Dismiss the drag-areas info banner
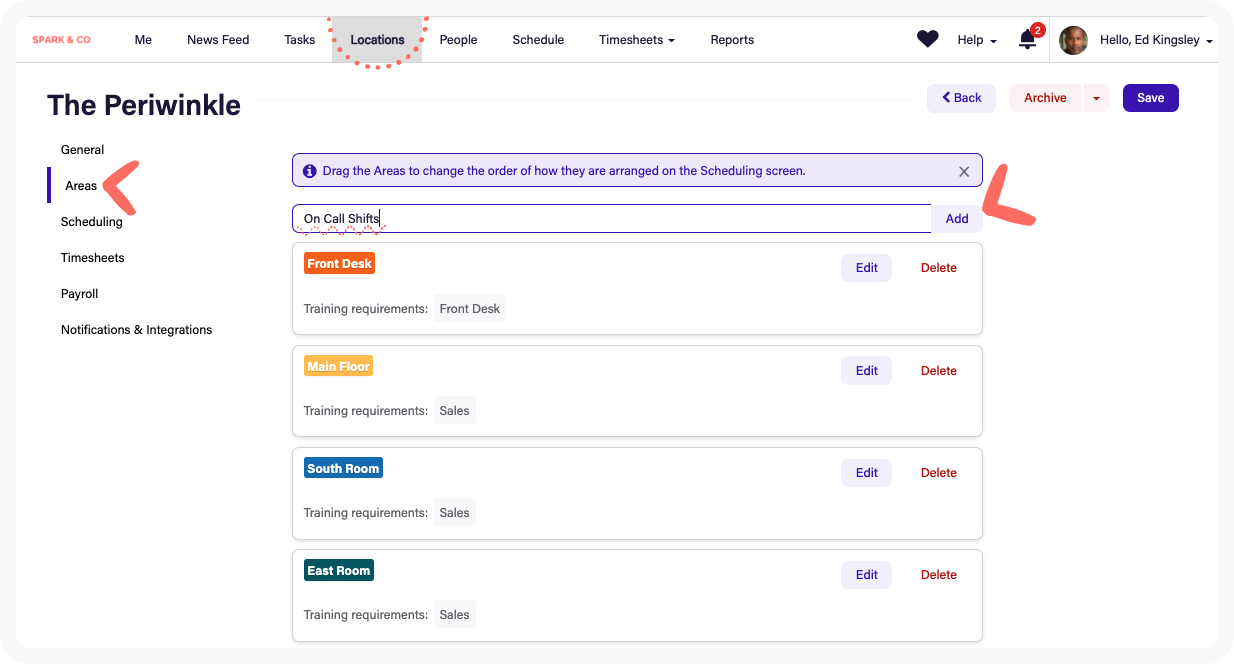Screen dimensions: 1234x664 coord(963,170)
